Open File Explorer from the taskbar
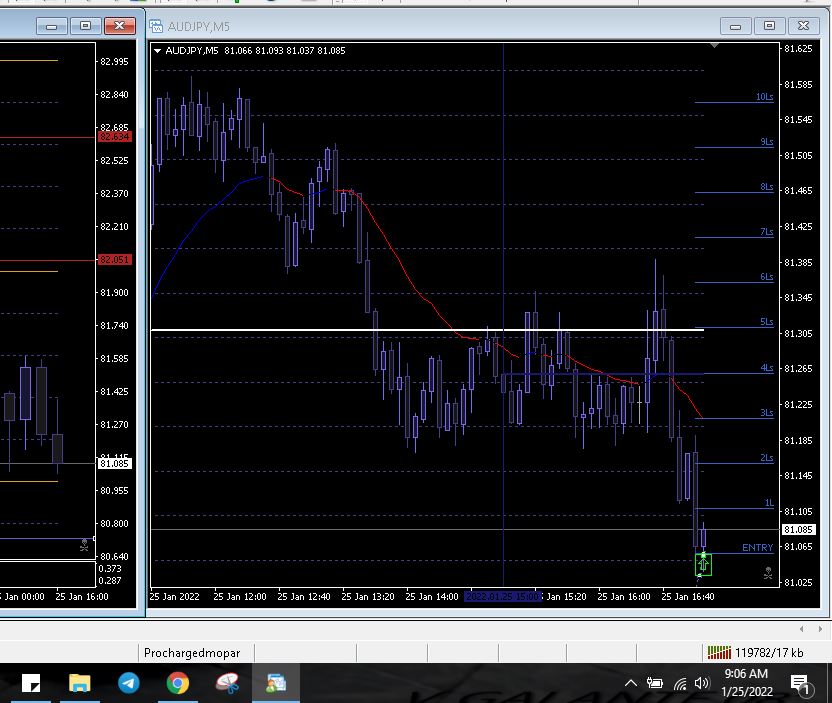 click(80, 683)
